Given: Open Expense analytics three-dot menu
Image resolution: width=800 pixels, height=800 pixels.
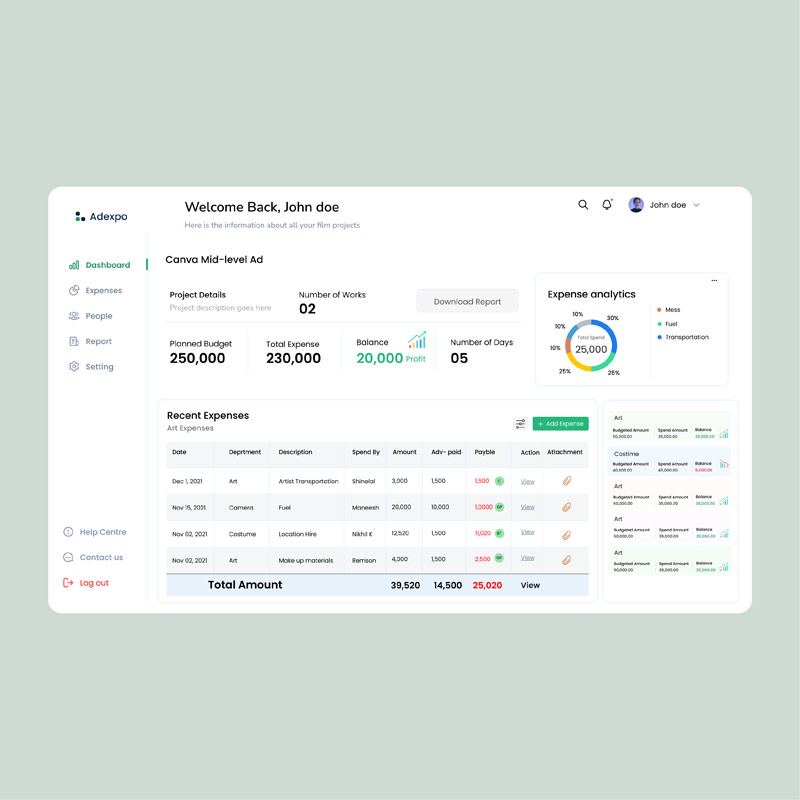Looking at the screenshot, I should click(x=714, y=281).
